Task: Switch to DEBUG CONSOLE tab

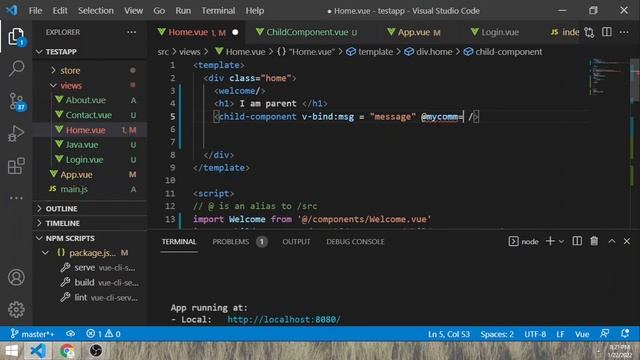Action: (355, 242)
